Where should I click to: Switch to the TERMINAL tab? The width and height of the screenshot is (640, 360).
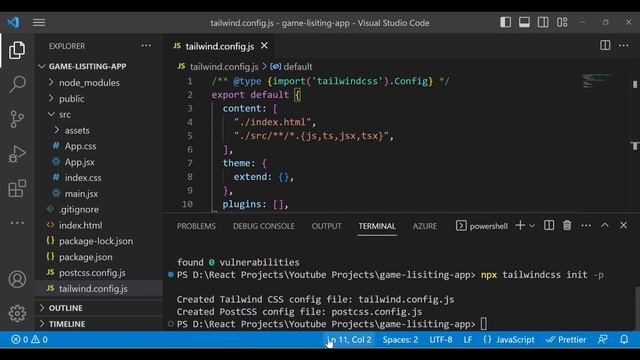[377, 226]
